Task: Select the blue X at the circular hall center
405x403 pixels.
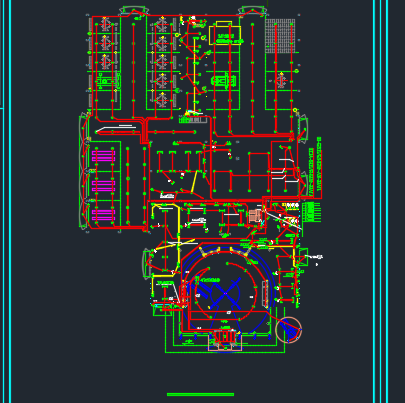Action: point(226,294)
